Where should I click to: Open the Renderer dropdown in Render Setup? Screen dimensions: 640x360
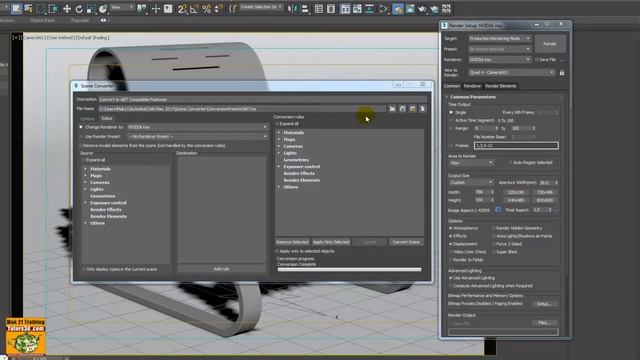tap(500, 60)
